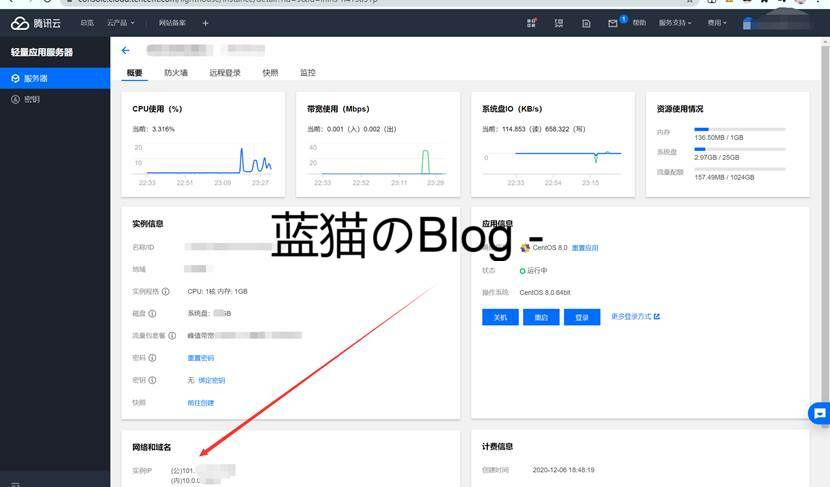Click the plus icon in top navigation

pos(205,23)
